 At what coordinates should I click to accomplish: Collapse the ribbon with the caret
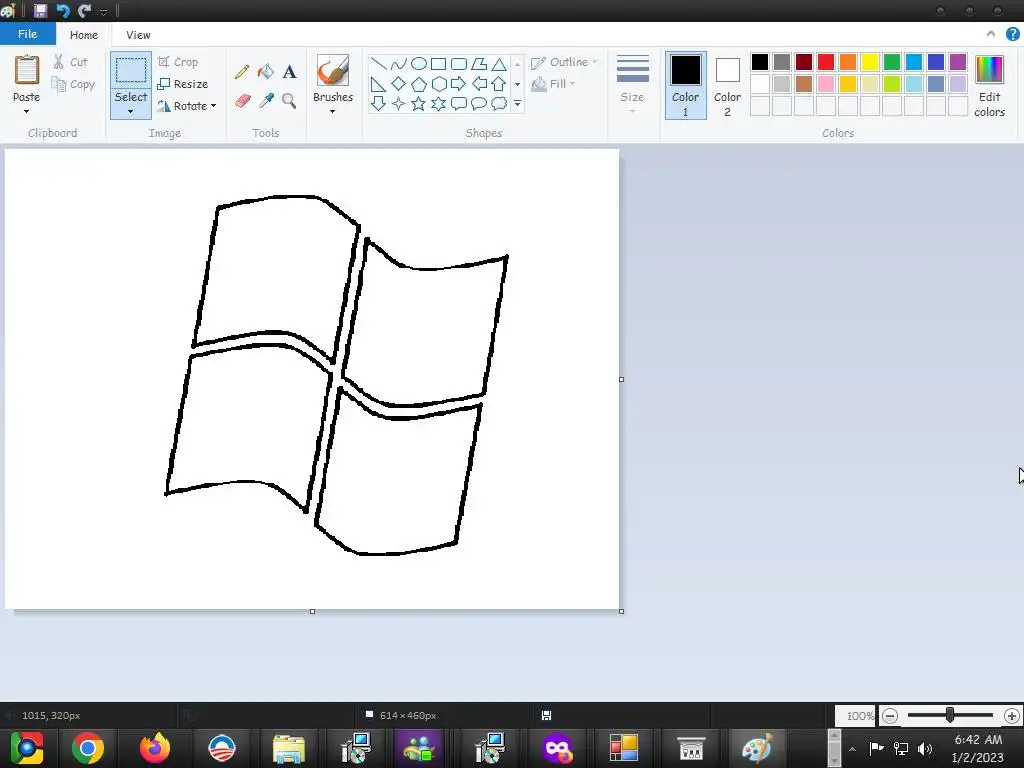991,34
